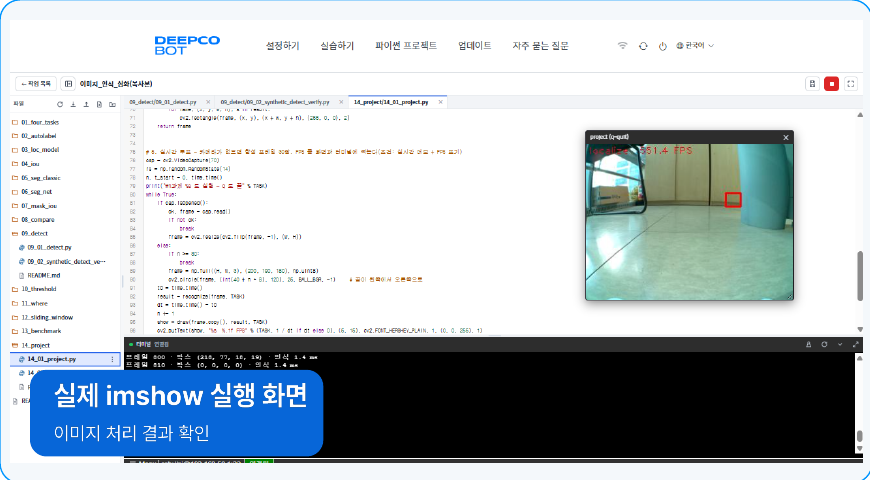Open 09_02_synthetic_detect_ve… file in tree
870x480 pixels.
click(65, 261)
